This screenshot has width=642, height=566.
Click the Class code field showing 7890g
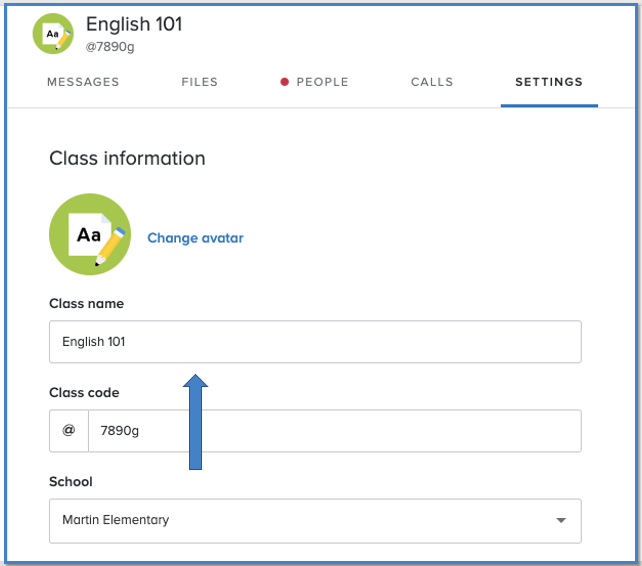[334, 431]
